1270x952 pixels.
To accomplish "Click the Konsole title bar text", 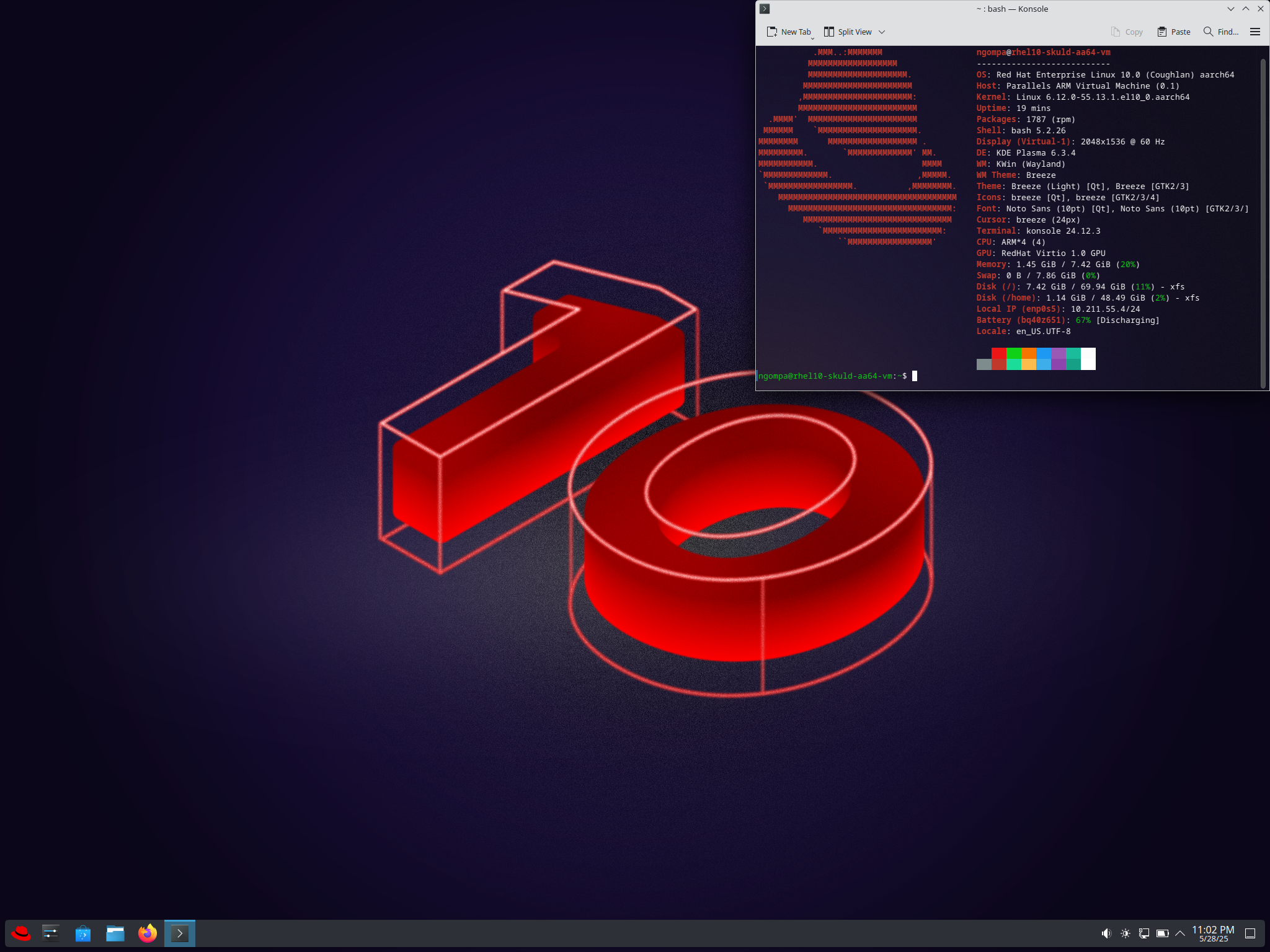I will click(x=1012, y=9).
